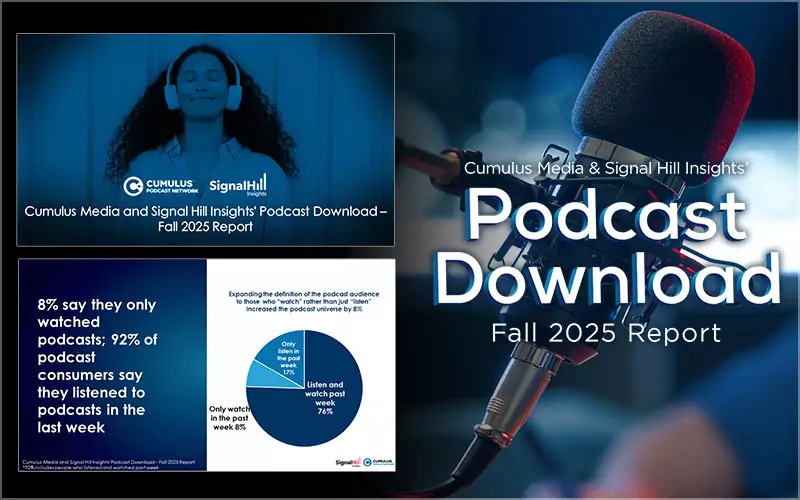The image size is (800, 500).
Task: Click the small Cumulus logo at chart slide corner
Action: point(375,459)
